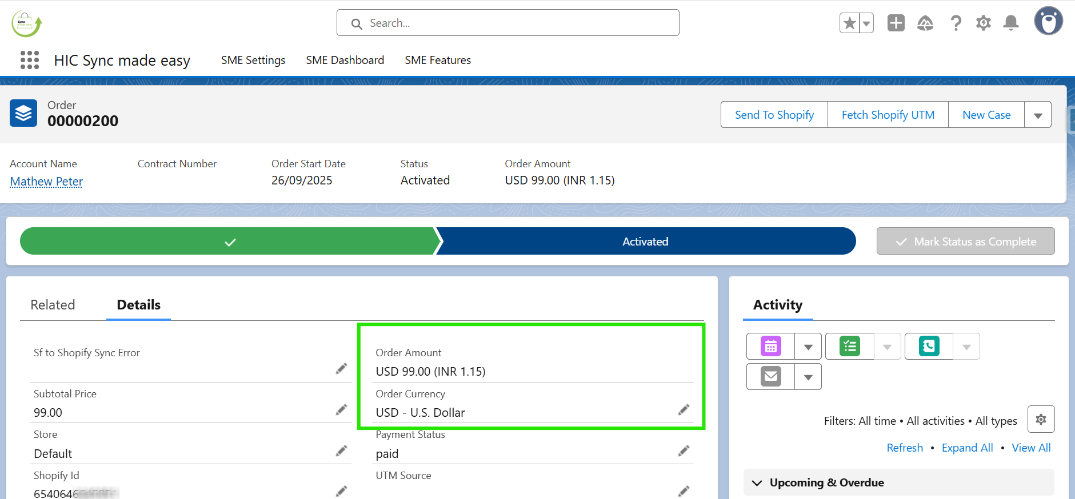Collapse the Upcoming & Overdue section

tap(899, 483)
